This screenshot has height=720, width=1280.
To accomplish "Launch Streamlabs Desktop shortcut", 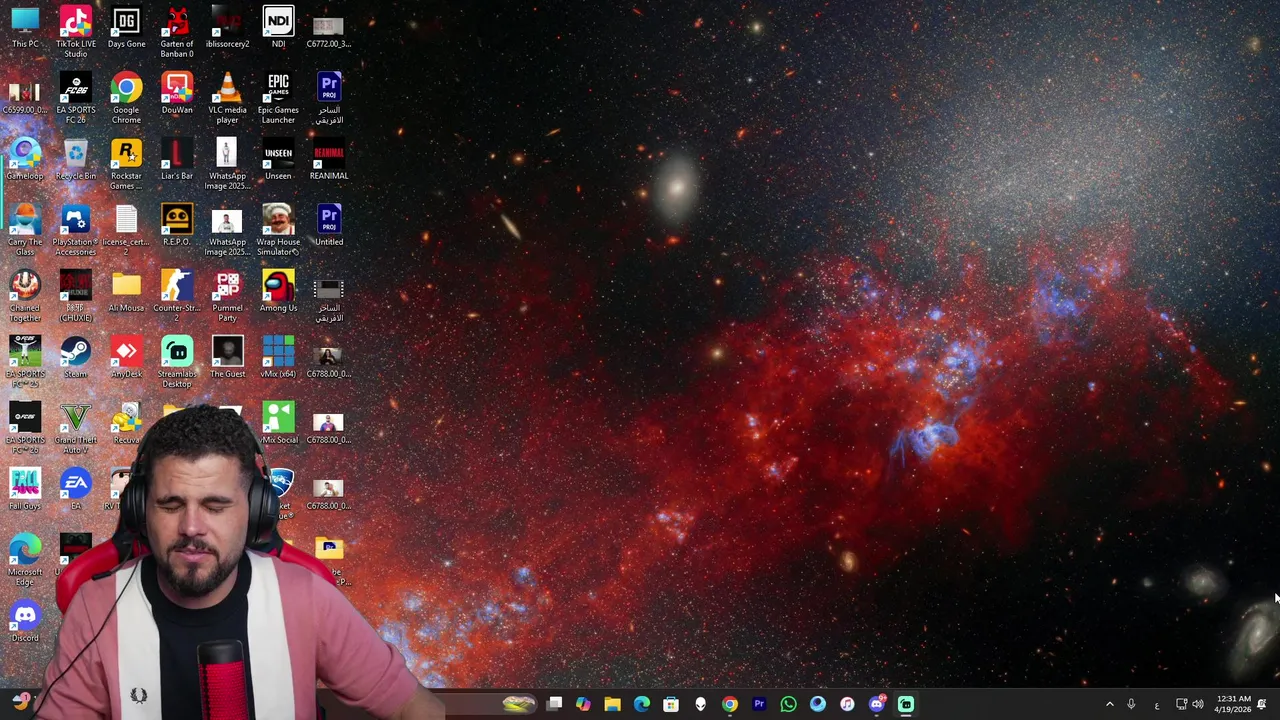I will pyautogui.click(x=177, y=362).
